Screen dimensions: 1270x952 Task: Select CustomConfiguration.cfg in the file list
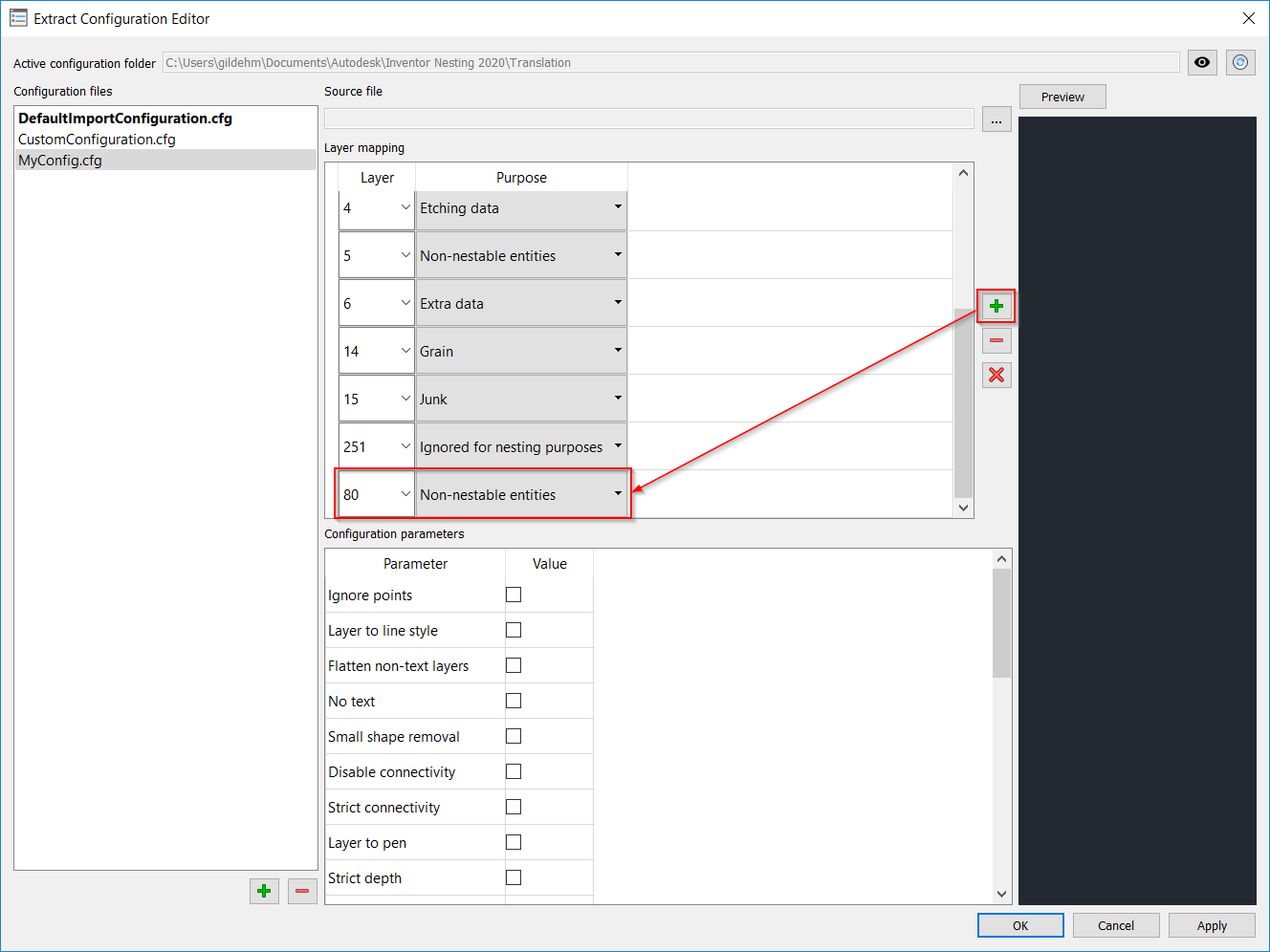click(99, 139)
